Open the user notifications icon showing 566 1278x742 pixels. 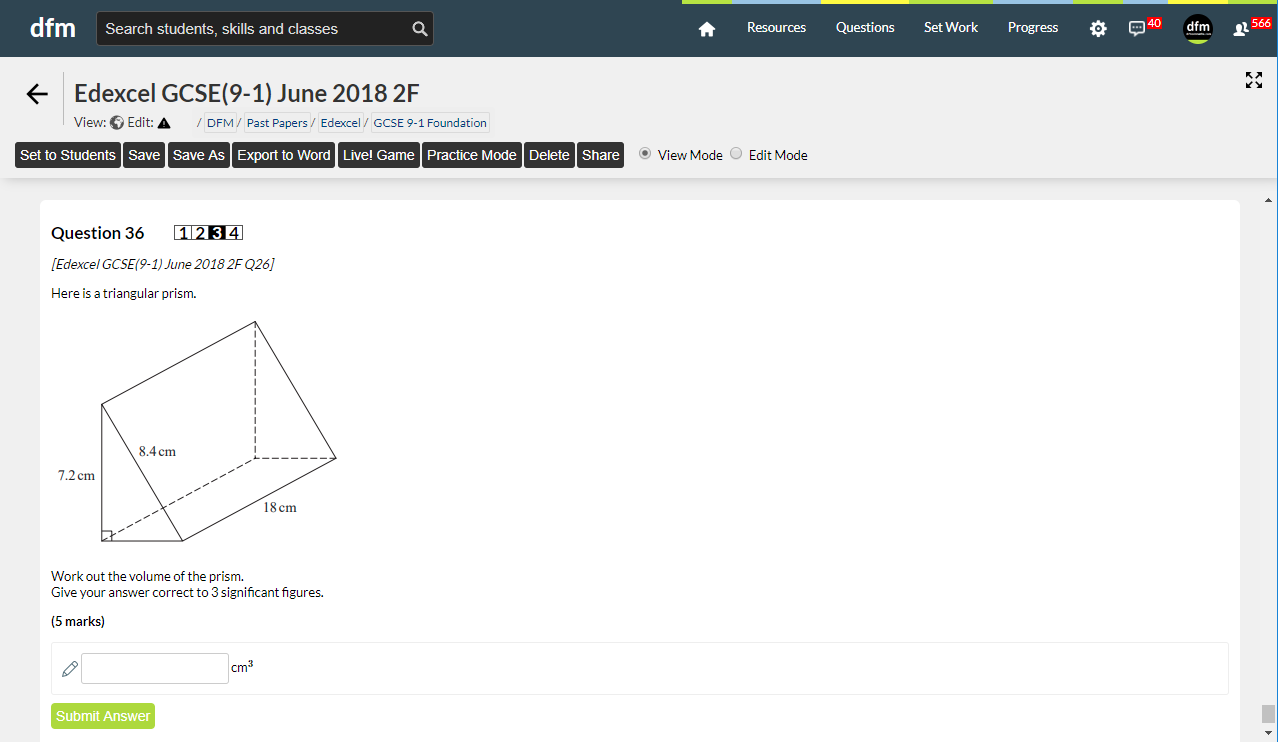pyautogui.click(x=1241, y=29)
